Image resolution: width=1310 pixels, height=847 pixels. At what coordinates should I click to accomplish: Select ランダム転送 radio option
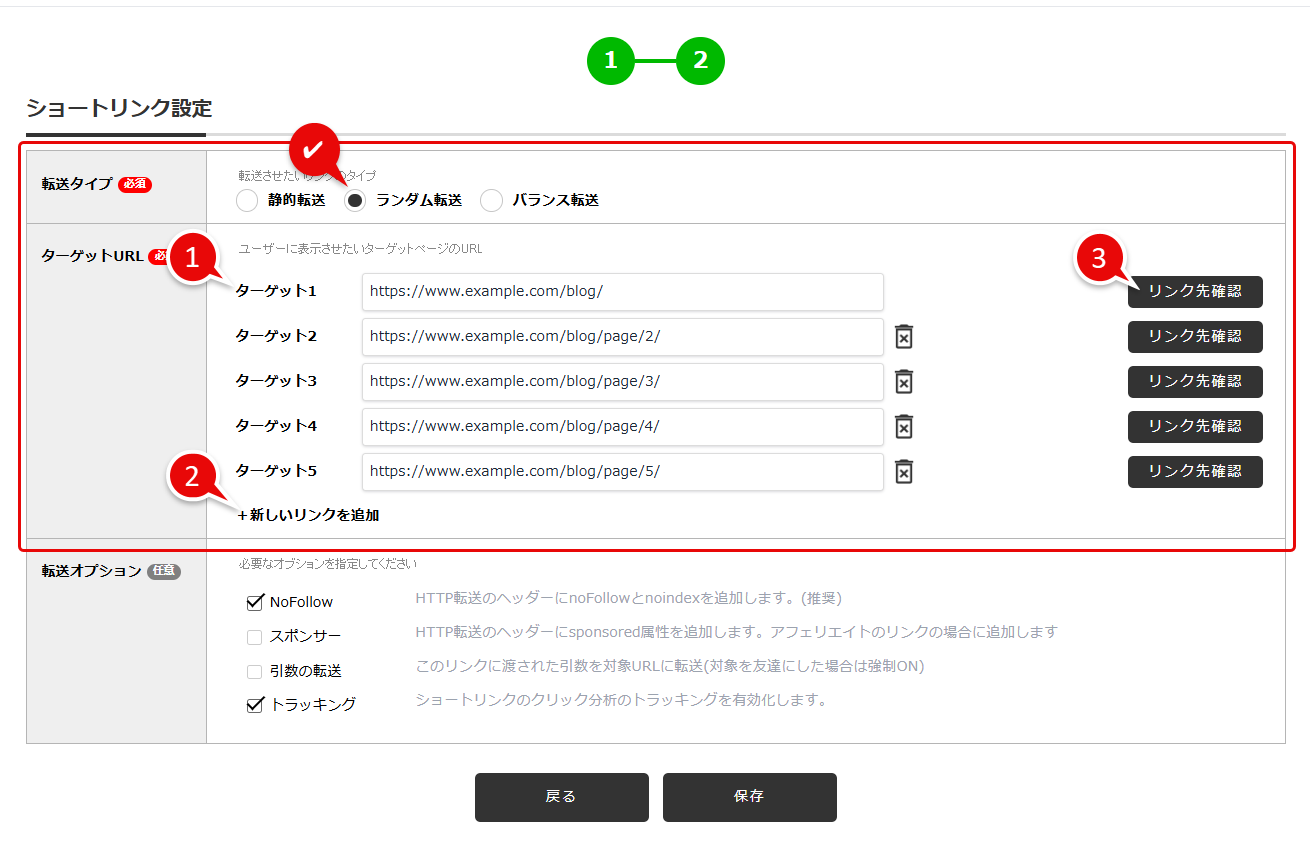point(355,200)
